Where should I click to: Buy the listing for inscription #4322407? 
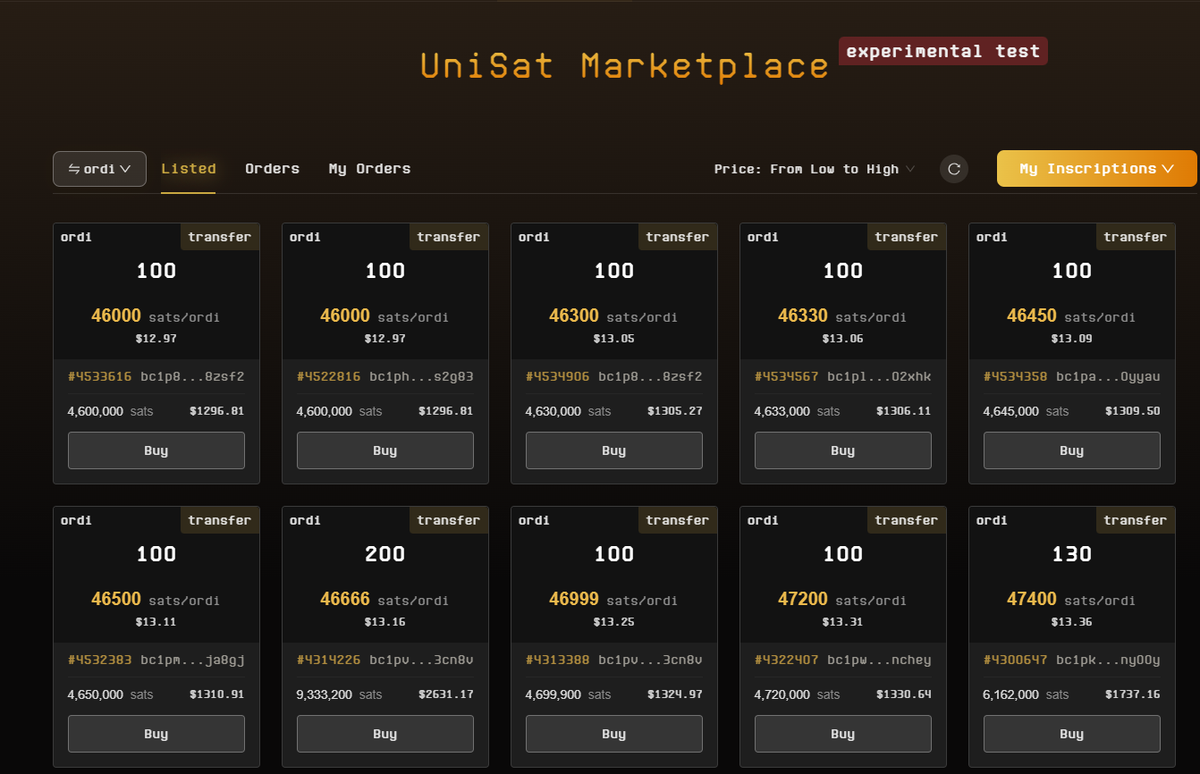843,733
